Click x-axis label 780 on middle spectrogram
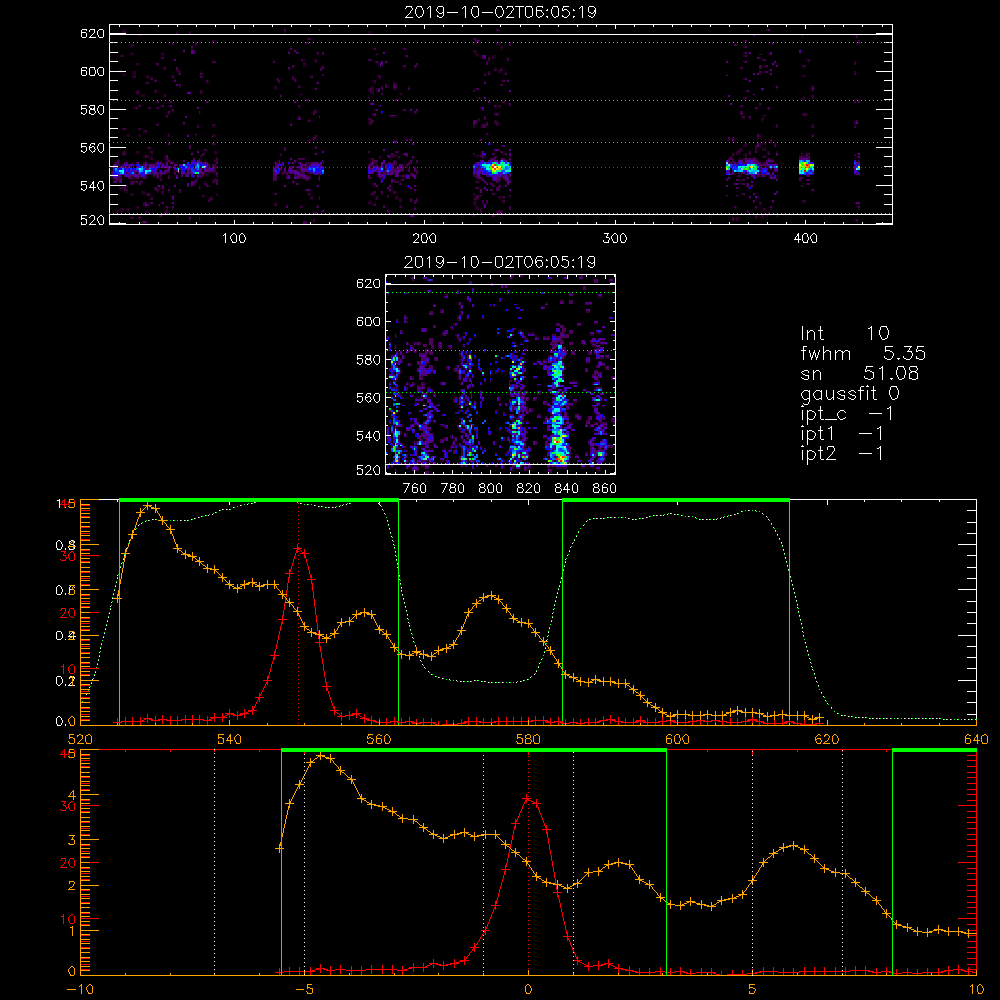Image resolution: width=1000 pixels, height=1000 pixels. click(x=453, y=489)
